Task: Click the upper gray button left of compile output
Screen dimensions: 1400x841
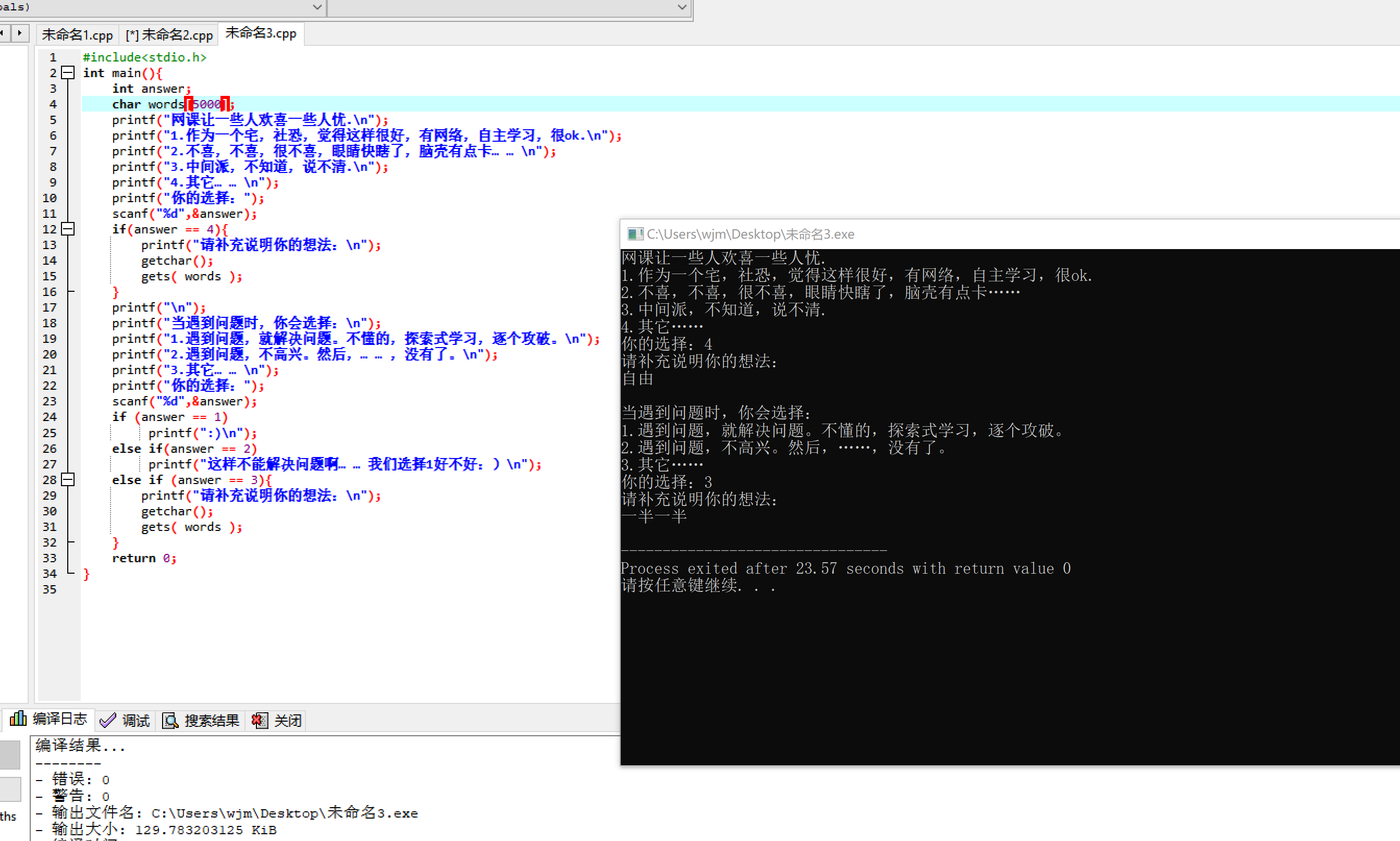Action: pyautogui.click(x=10, y=755)
